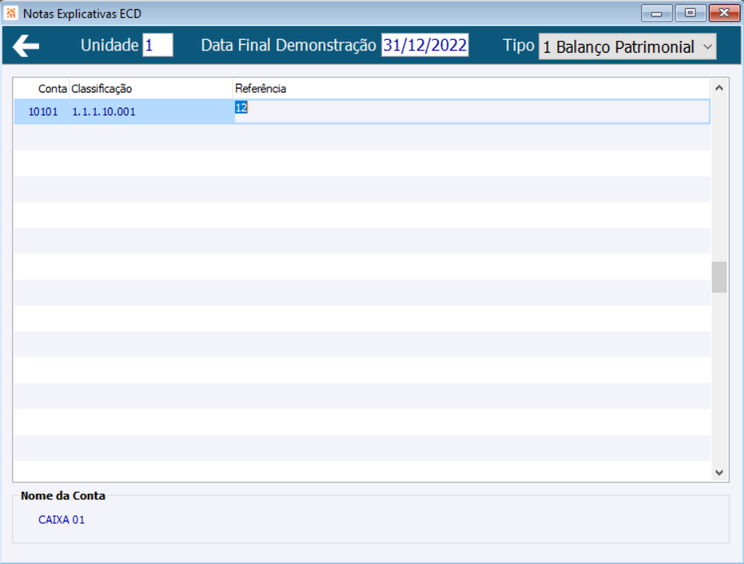Click the Referência cell containing 12
The image size is (744, 564).
(472, 111)
